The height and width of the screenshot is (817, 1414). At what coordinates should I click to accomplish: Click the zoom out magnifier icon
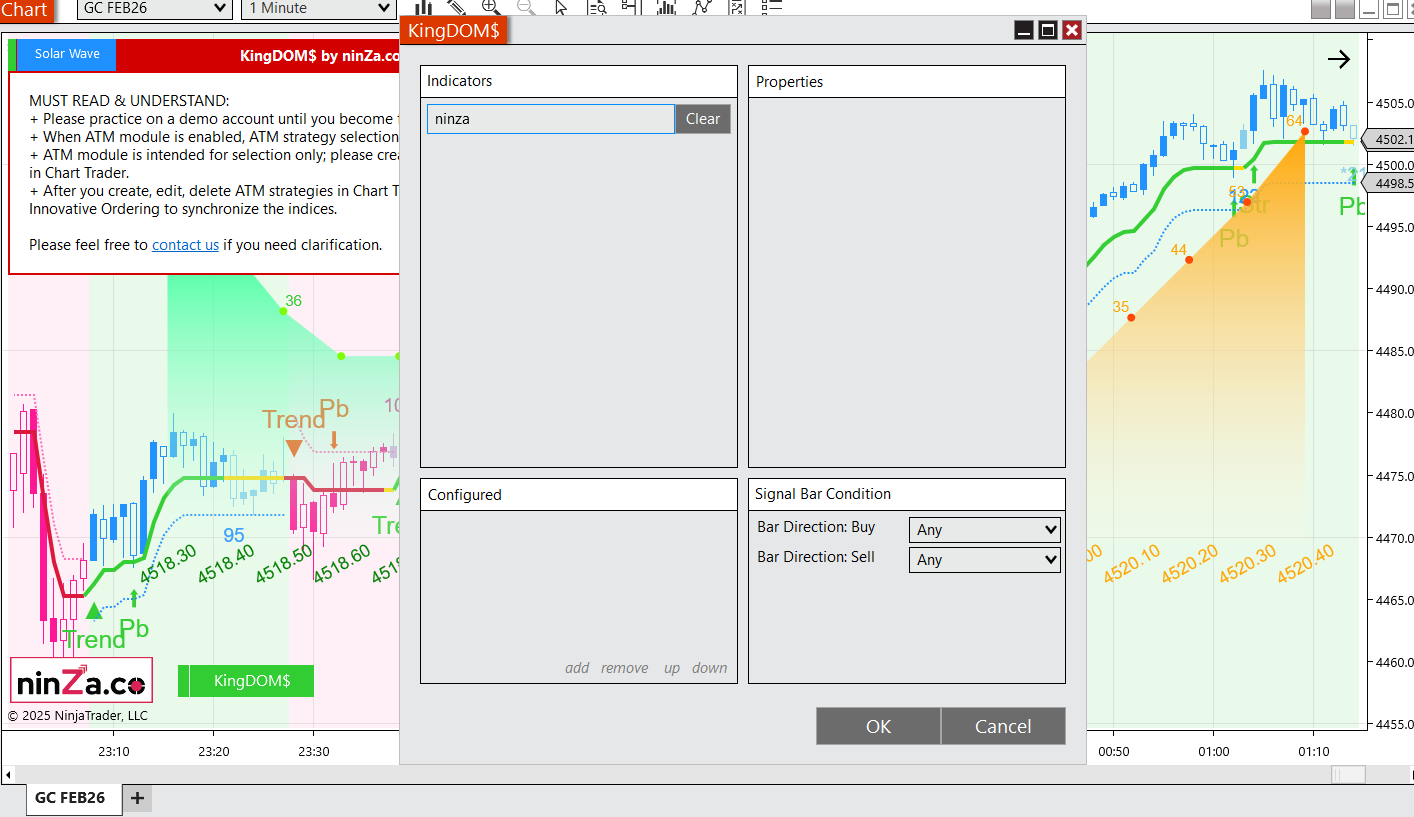pyautogui.click(x=526, y=7)
